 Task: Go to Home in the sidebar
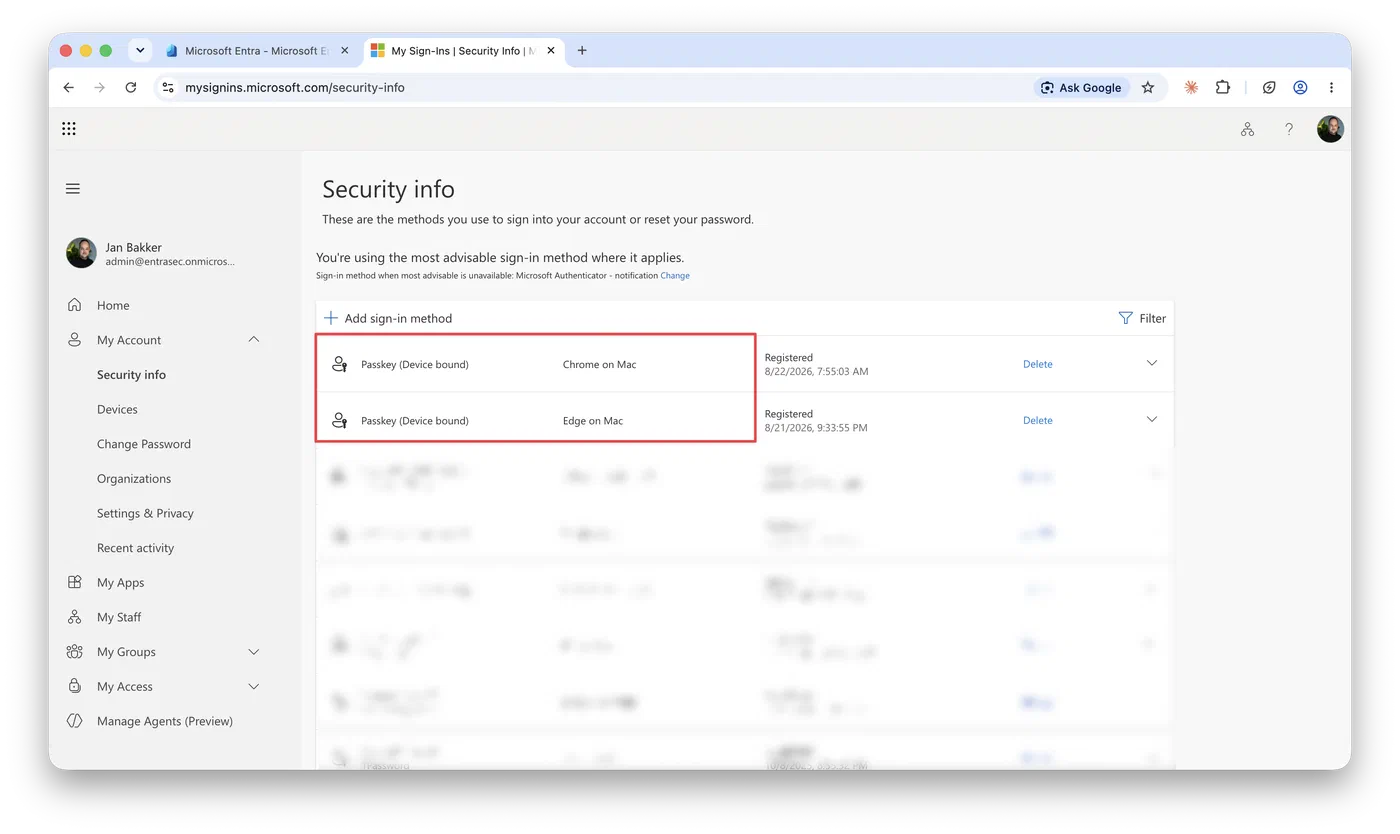113,305
